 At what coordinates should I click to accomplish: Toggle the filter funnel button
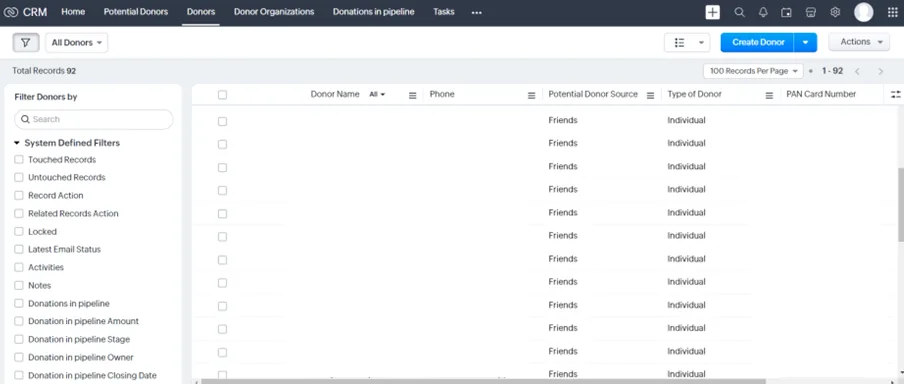click(25, 43)
